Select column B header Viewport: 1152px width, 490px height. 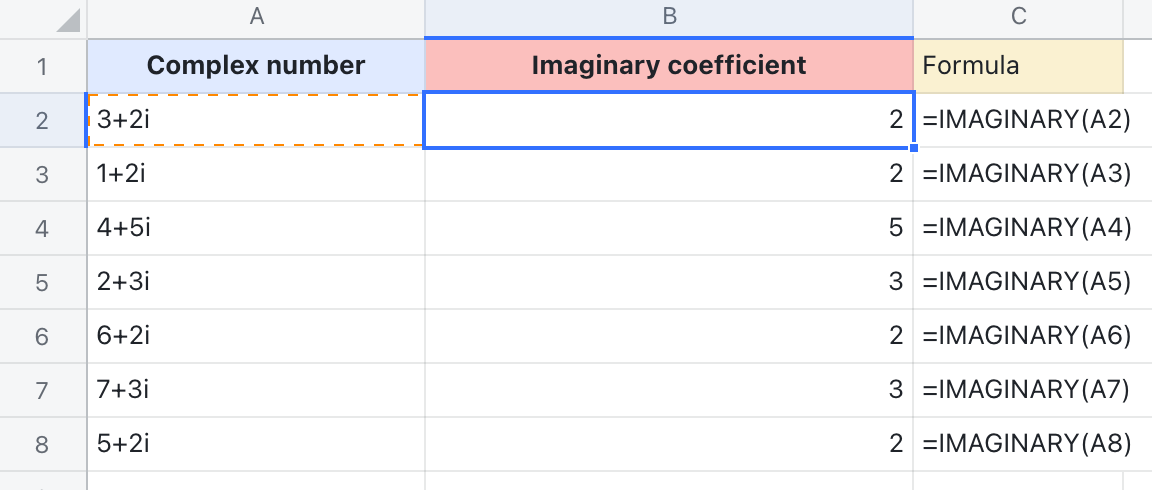coord(668,16)
